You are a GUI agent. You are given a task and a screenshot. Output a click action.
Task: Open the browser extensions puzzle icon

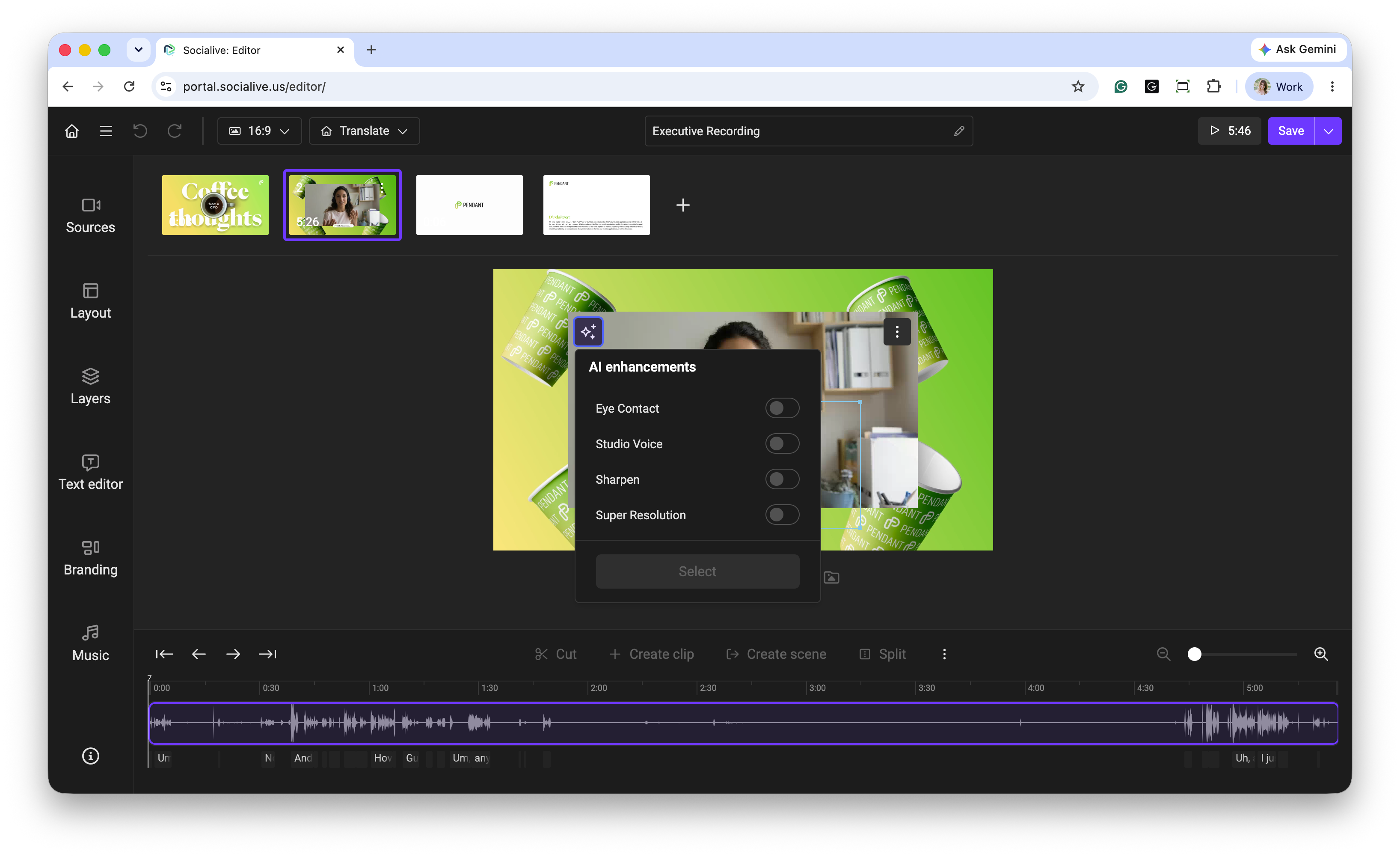tap(1213, 86)
